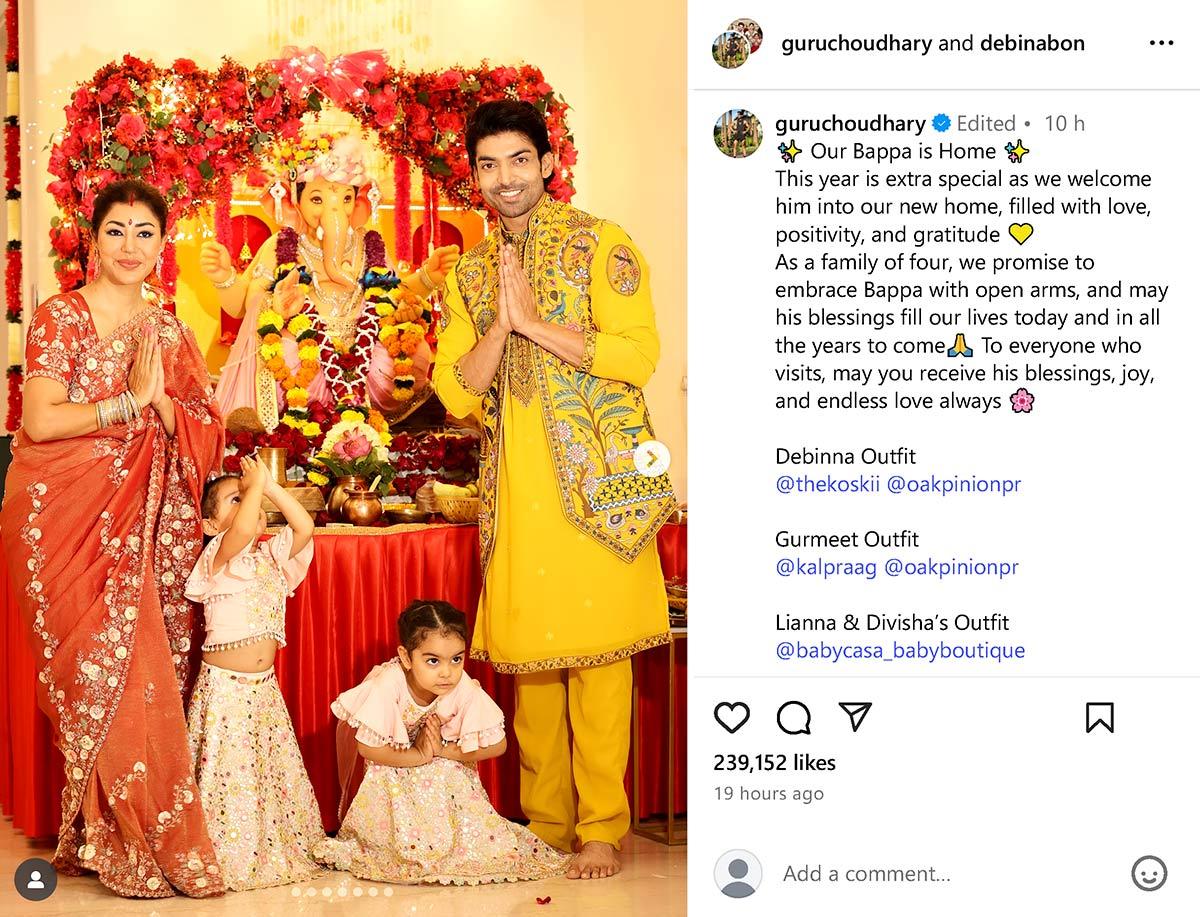Open the stacked profile avatars in header
1200x917 pixels.
[738, 43]
